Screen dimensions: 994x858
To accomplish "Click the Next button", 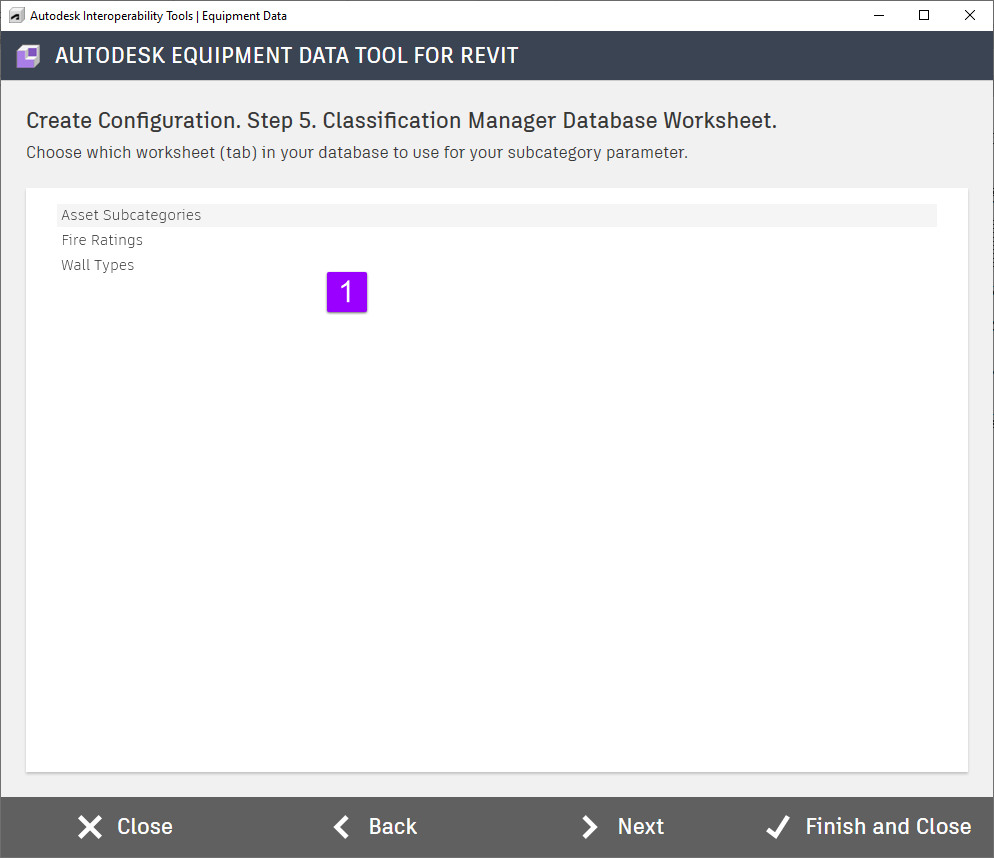I will point(622,826).
